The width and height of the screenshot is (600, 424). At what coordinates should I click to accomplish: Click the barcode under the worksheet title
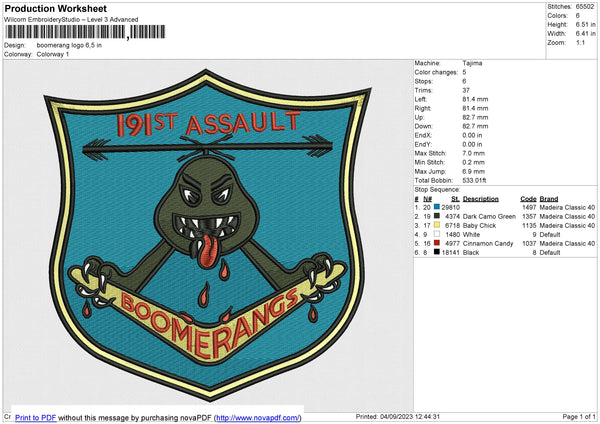tap(85, 32)
